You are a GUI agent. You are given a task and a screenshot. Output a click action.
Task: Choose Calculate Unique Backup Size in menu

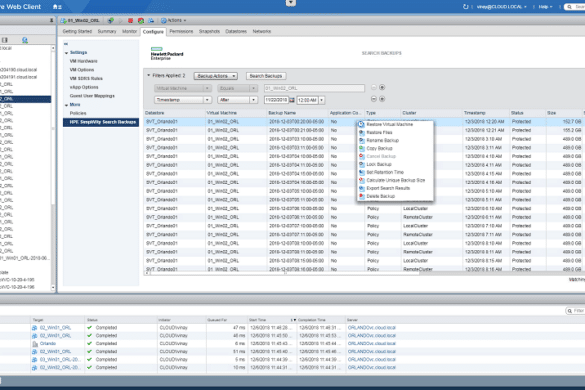pos(395,180)
